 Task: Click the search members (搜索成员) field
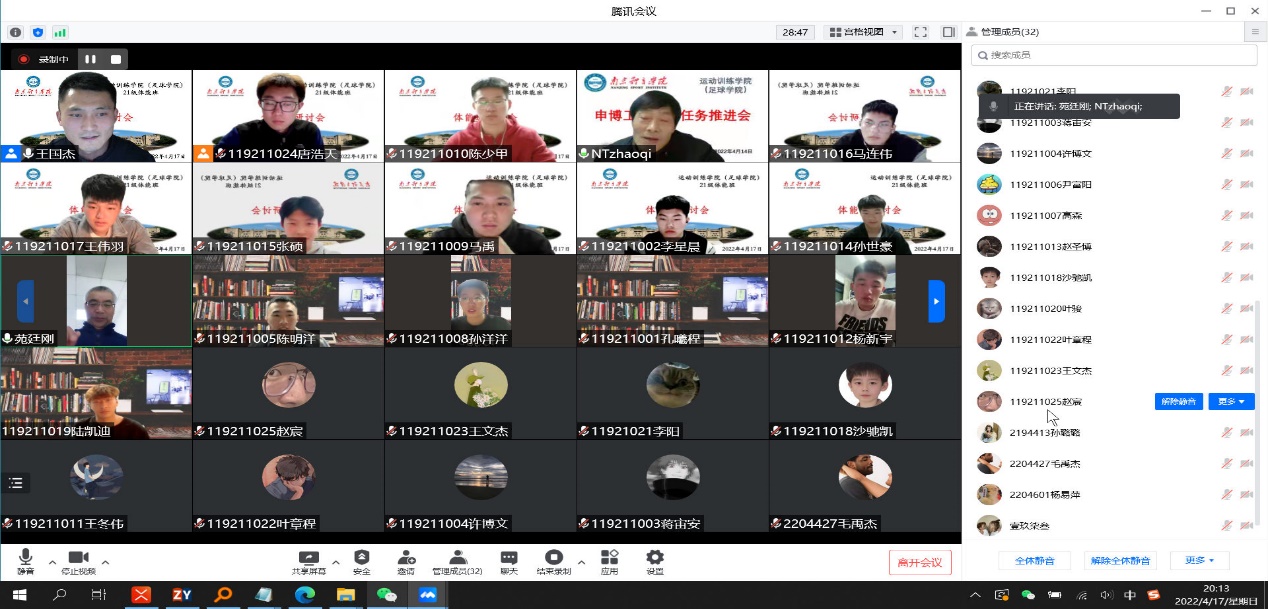pyautogui.click(x=1113, y=55)
